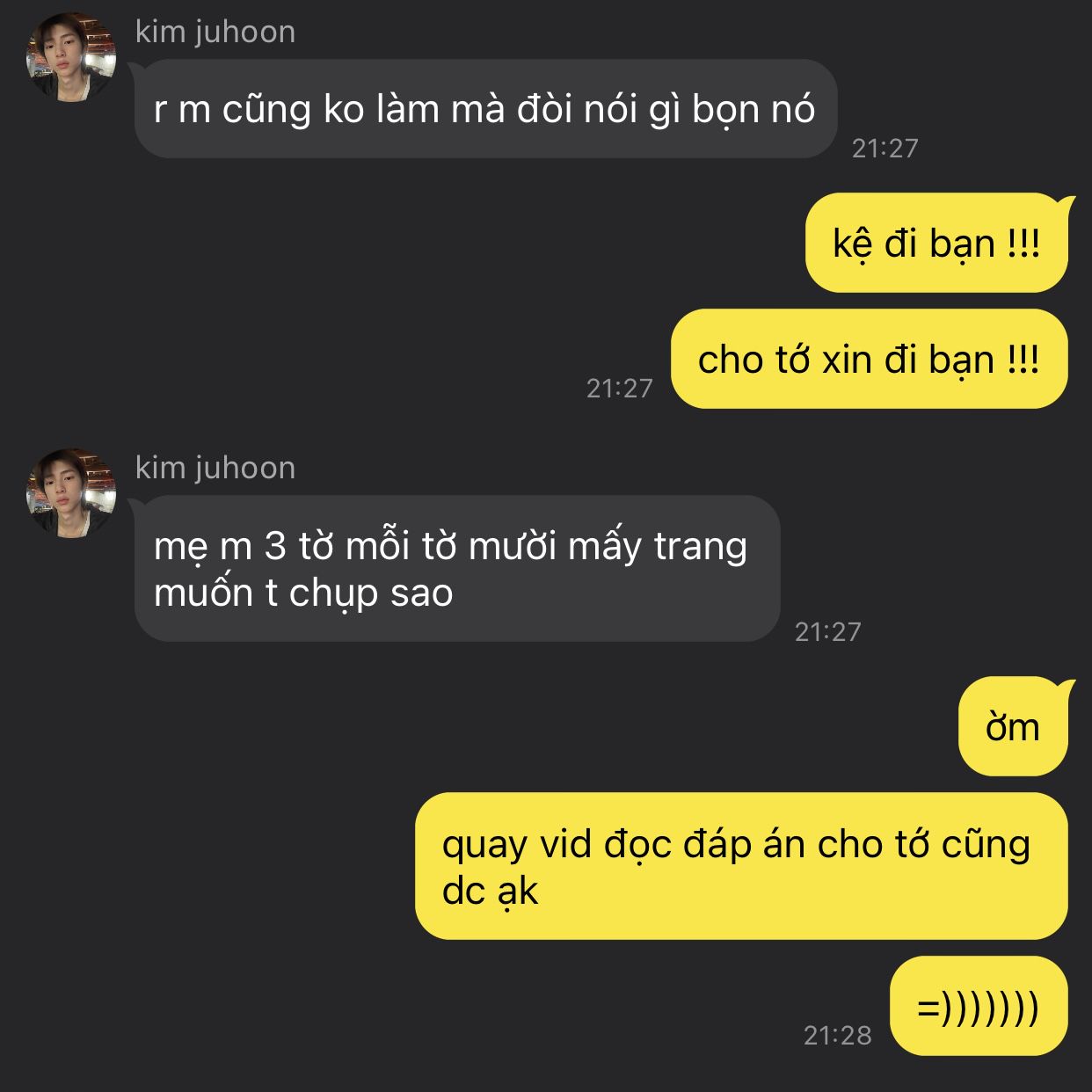1092x1092 pixels.
Task: Click the first 'kim juhoon' sender name
Action: (x=215, y=32)
